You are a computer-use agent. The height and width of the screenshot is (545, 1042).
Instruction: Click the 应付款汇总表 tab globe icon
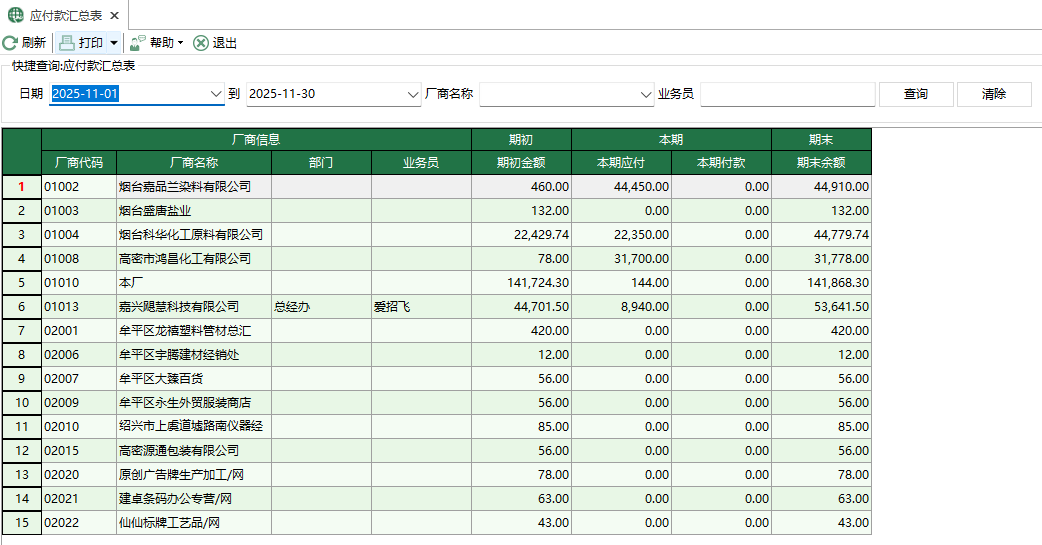point(16,16)
